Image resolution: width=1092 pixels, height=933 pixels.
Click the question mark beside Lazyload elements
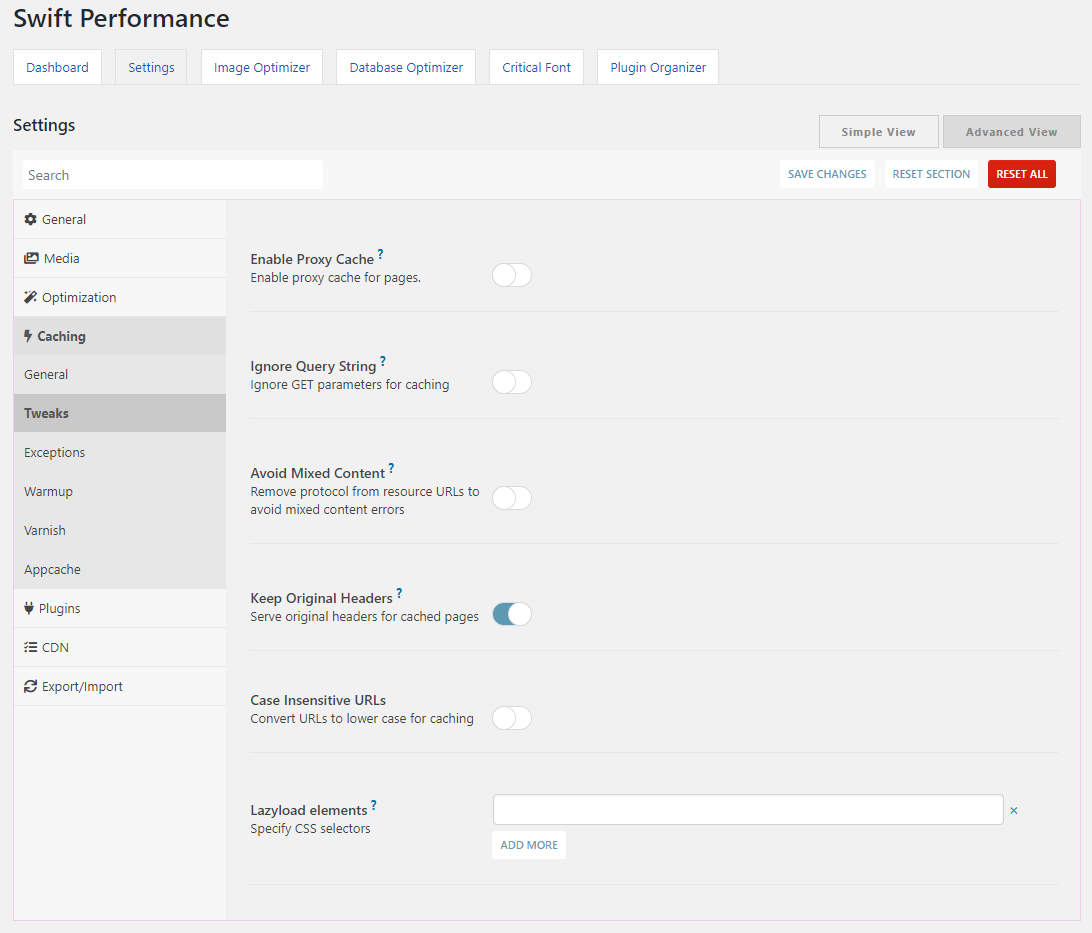(x=374, y=806)
